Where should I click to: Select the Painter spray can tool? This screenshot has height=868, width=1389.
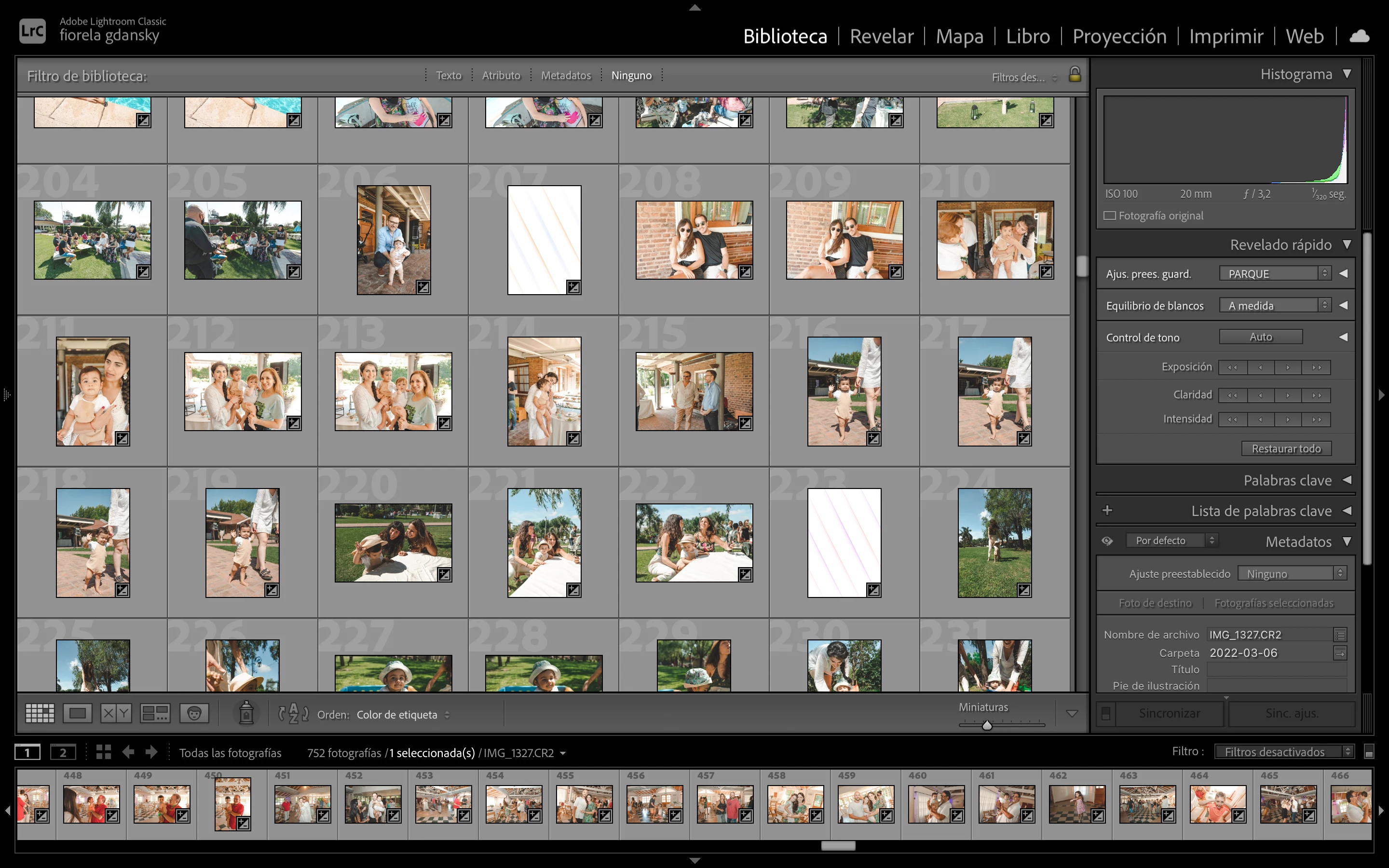[x=245, y=713]
